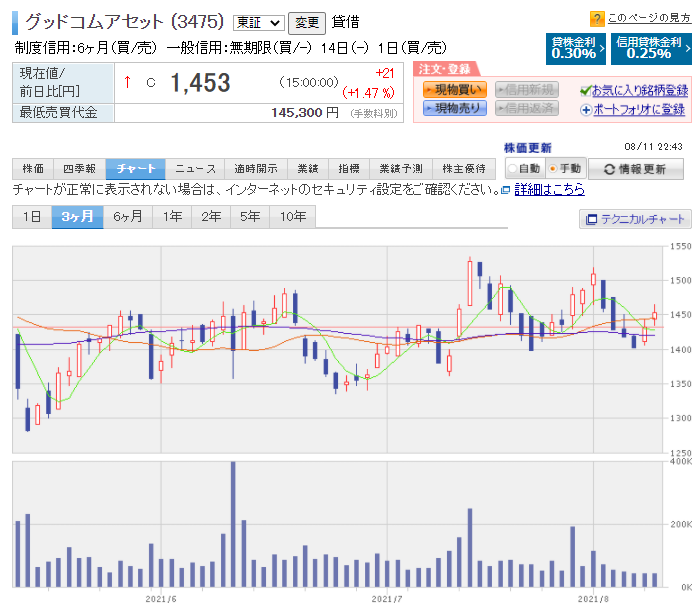Click the red up-arrow price indicator
The width and height of the screenshot is (695, 606).
[128, 82]
